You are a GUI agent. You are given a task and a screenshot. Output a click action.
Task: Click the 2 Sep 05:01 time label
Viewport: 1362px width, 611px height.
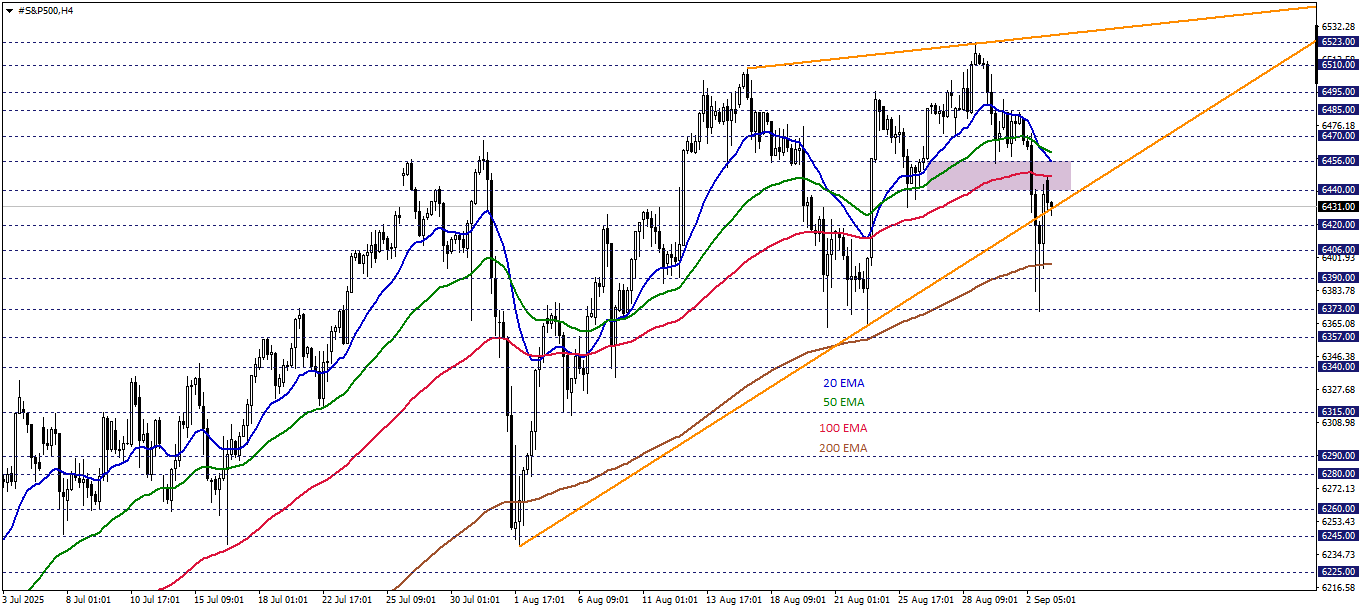pos(1051,600)
